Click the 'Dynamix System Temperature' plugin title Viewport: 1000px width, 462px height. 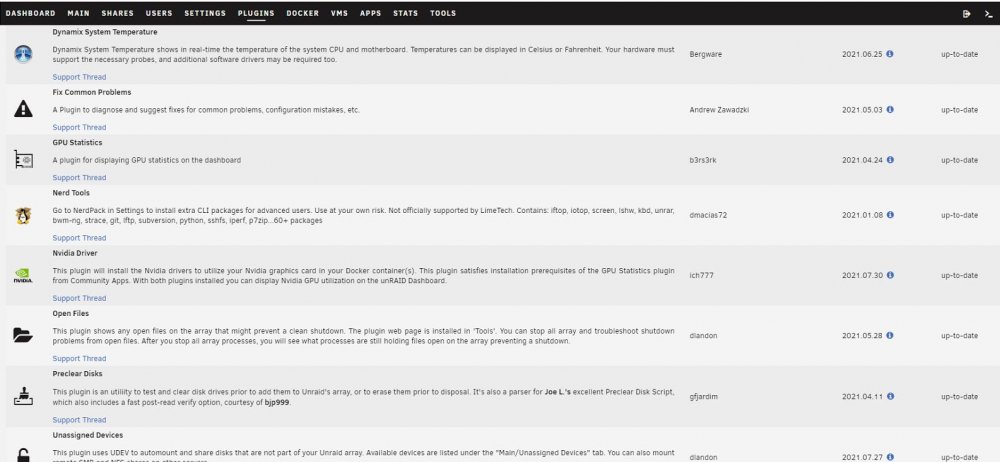pyautogui.click(x=105, y=32)
